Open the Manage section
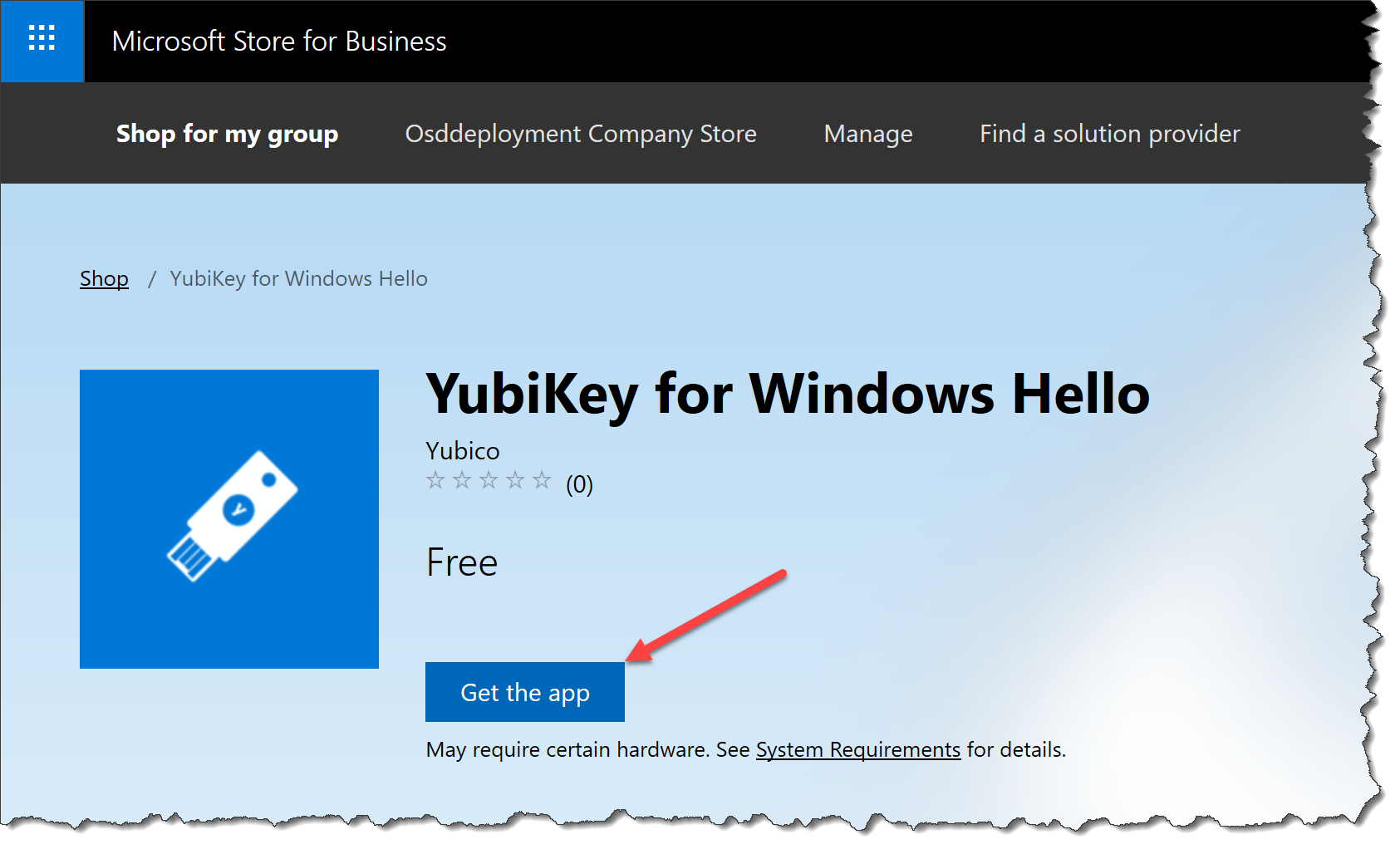1400x849 pixels. [x=867, y=134]
